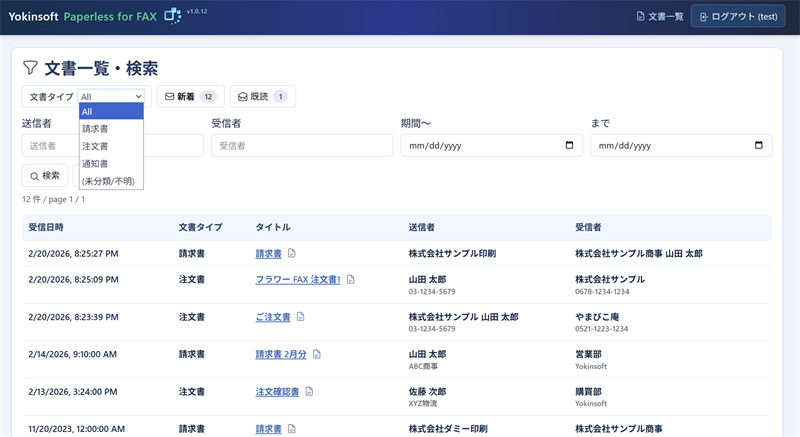Open the calendar picker for 期間〜
Image resolution: width=800 pixels, height=437 pixels.
click(569, 145)
